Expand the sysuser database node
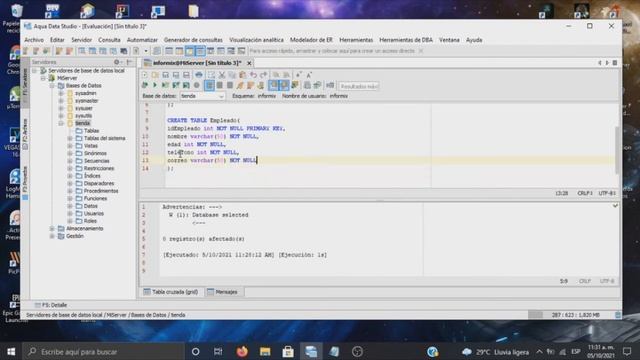640x360 pixels. point(61,108)
